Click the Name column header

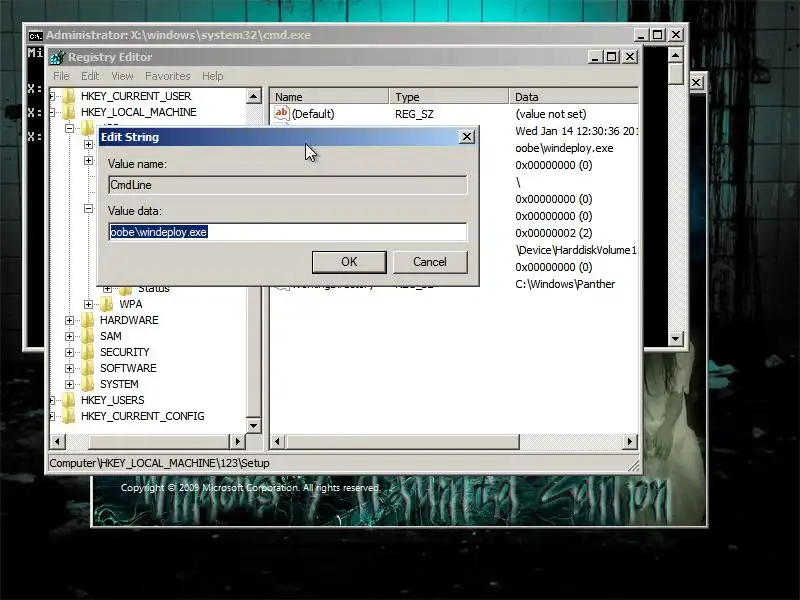(329, 96)
